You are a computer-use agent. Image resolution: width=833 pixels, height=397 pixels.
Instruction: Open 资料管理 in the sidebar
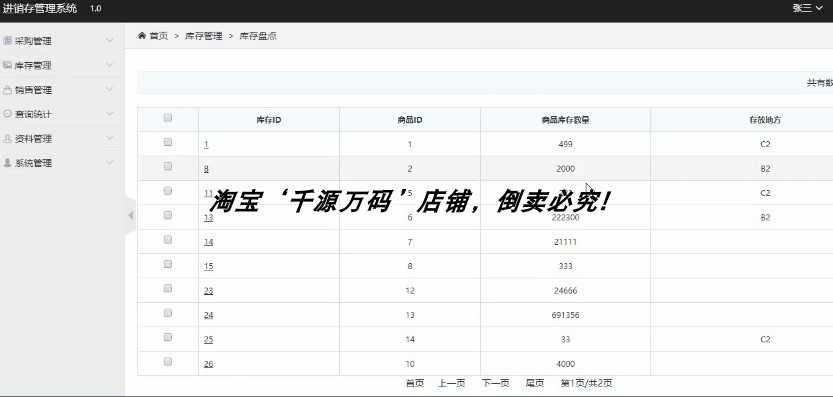(x=33, y=139)
